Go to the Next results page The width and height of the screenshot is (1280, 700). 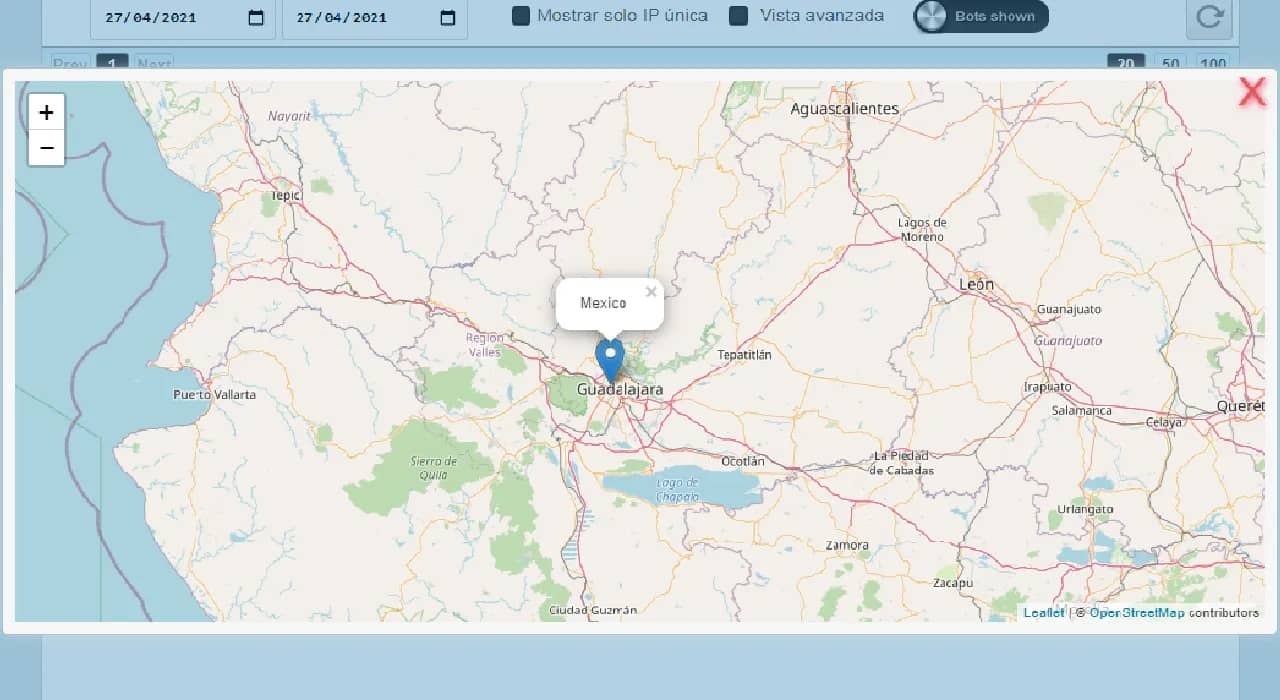point(154,63)
